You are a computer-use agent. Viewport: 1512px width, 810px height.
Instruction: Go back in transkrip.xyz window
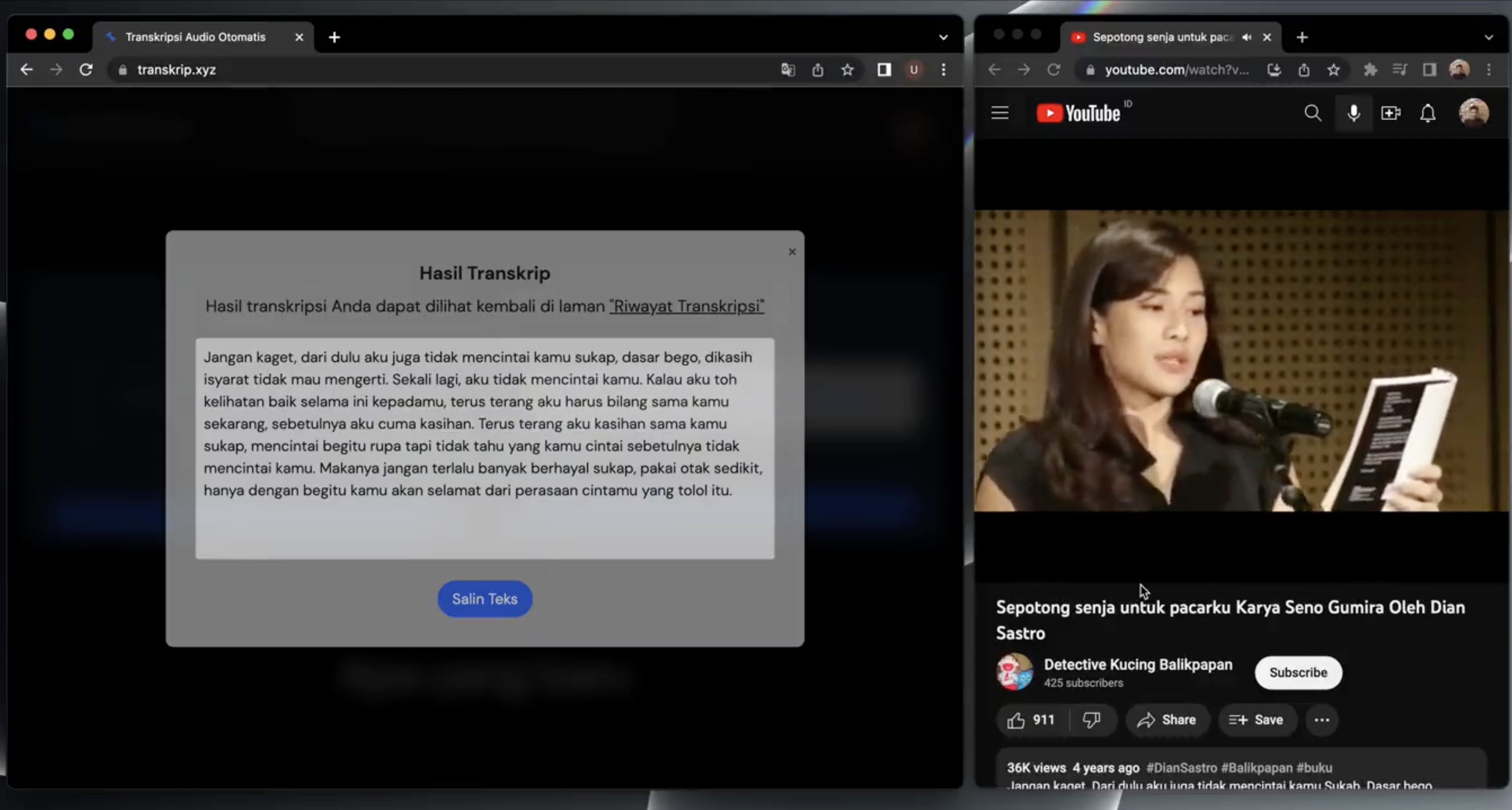(27, 70)
